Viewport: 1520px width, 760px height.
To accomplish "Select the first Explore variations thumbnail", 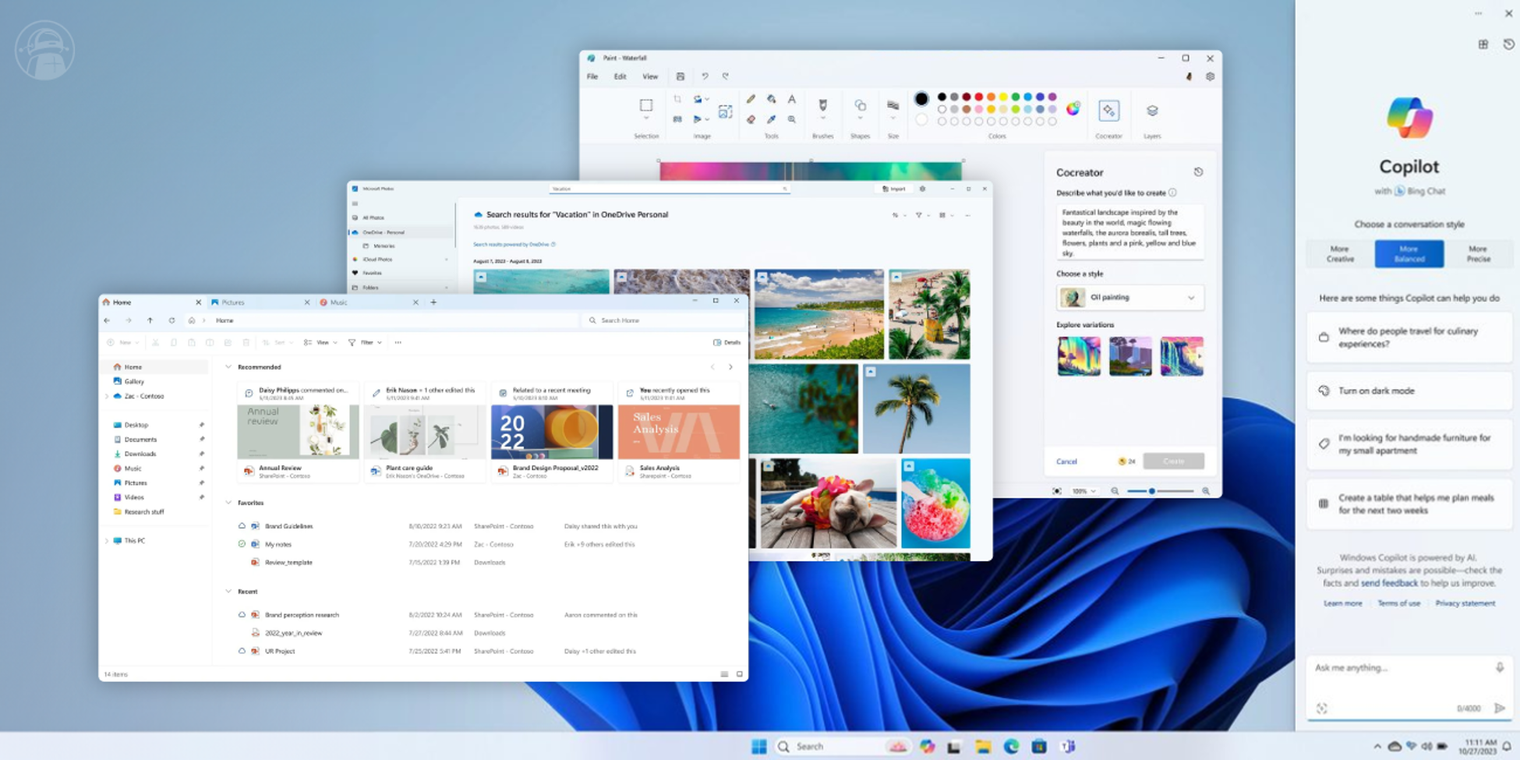I will [x=1078, y=355].
